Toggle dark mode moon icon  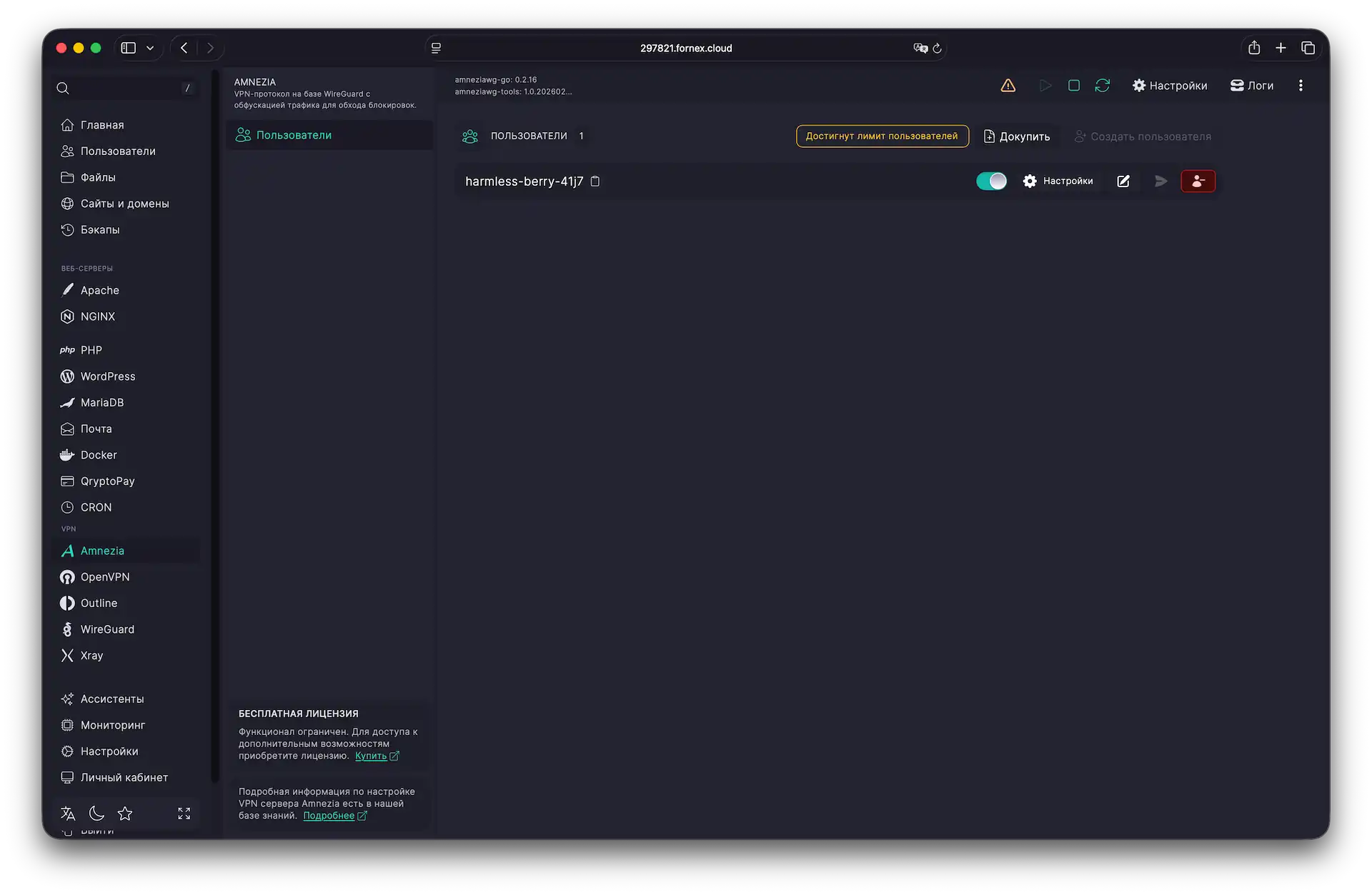click(96, 814)
